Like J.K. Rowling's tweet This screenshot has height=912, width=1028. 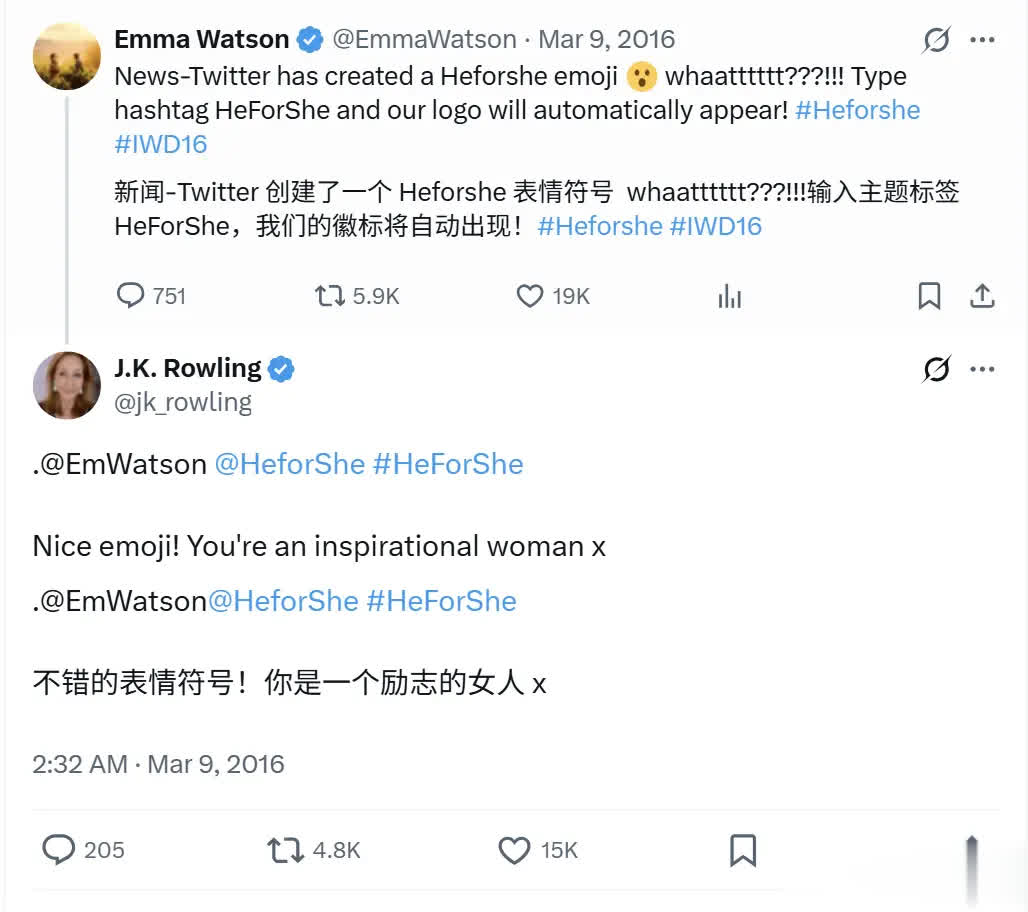click(514, 850)
